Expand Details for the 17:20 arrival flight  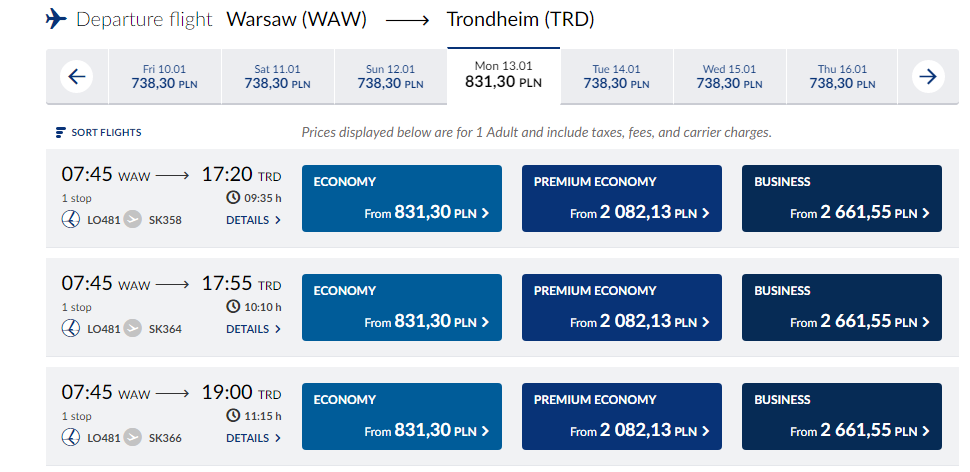click(x=254, y=220)
